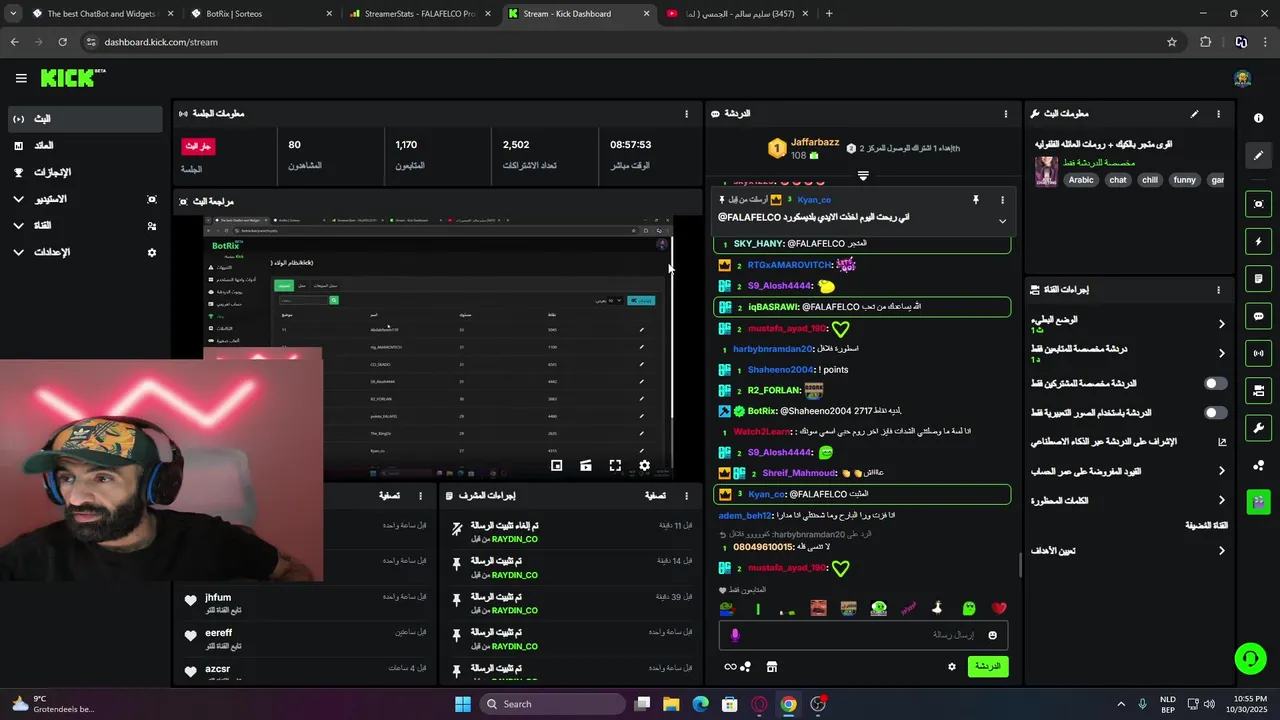This screenshot has height=720, width=1280.
Task: Open Microsoft Edge from the taskbar
Action: [701, 704]
